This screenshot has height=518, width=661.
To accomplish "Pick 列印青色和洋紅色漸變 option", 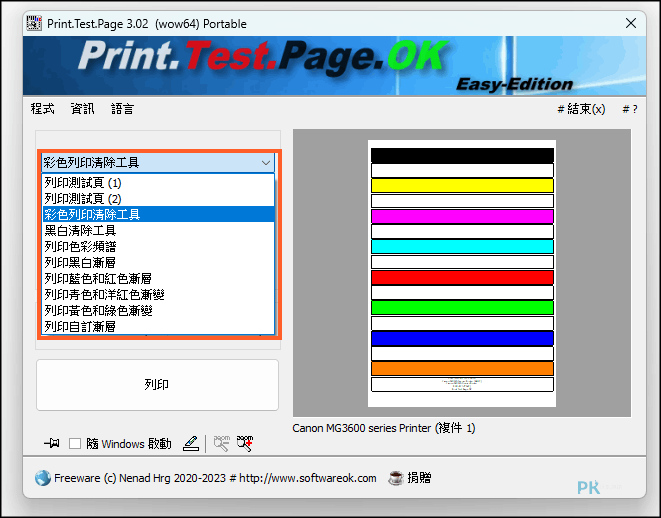I will click(158, 295).
